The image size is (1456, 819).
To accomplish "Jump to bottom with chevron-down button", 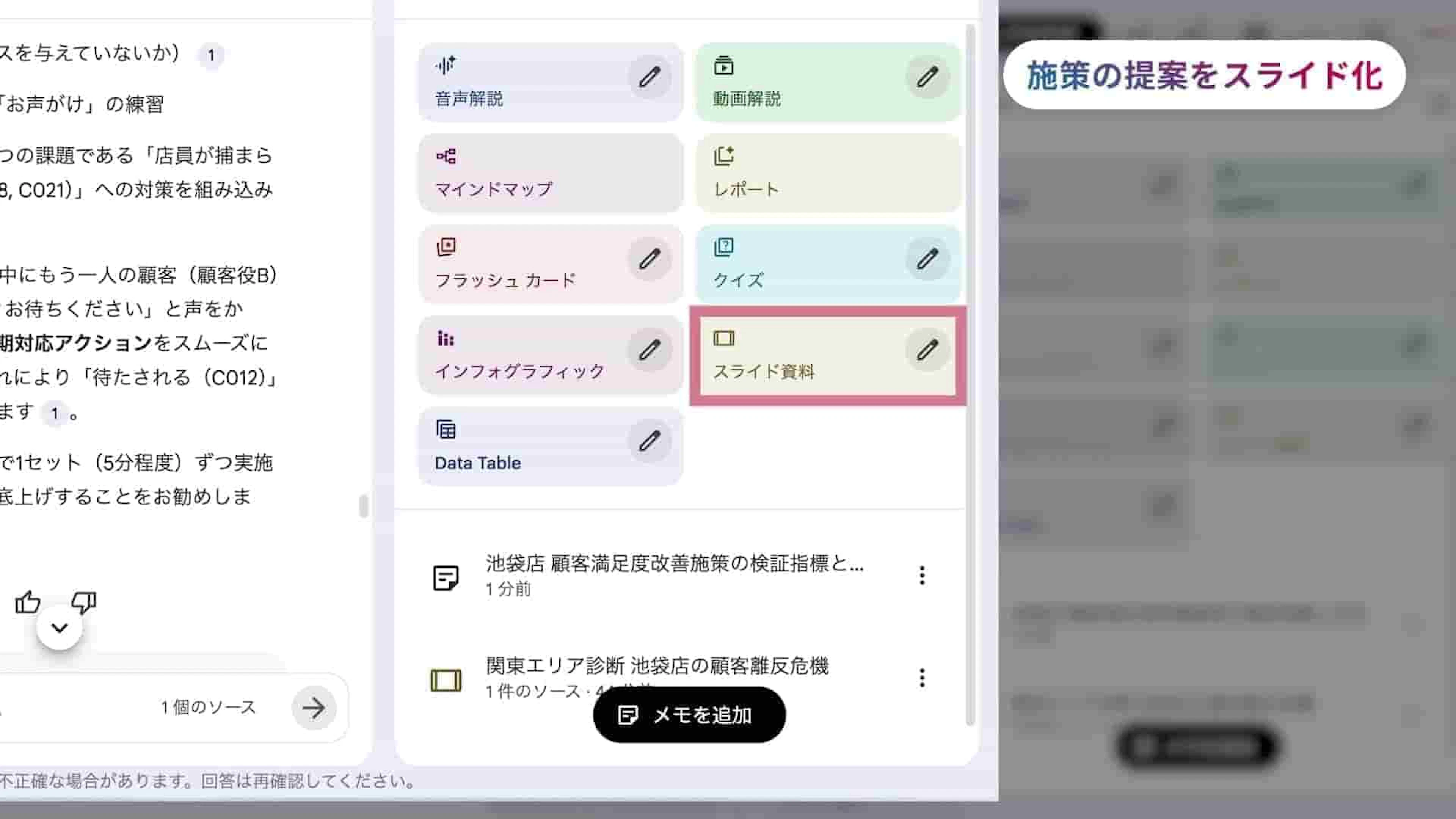I will tap(60, 628).
